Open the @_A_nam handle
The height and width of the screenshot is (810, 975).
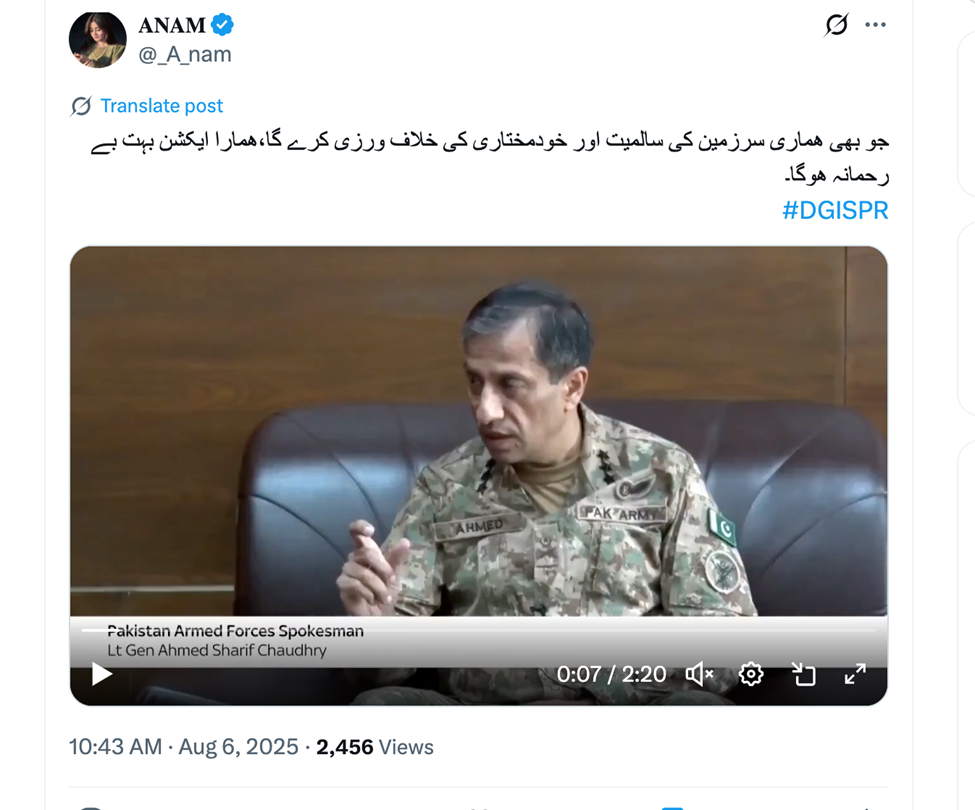coord(185,55)
